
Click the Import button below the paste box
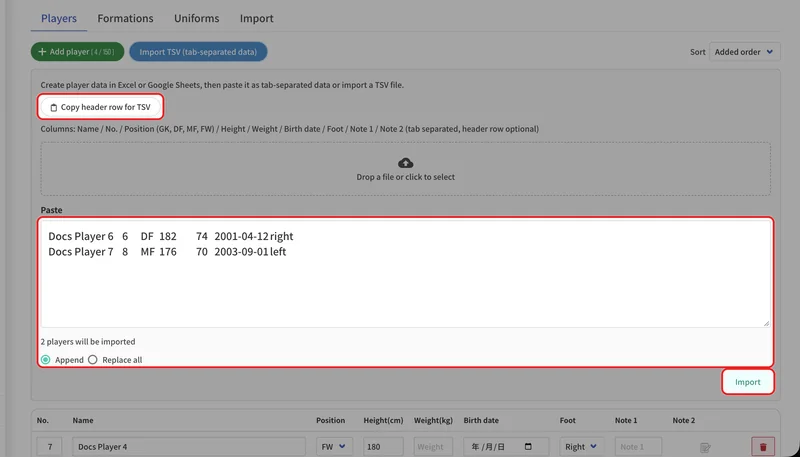pos(748,382)
